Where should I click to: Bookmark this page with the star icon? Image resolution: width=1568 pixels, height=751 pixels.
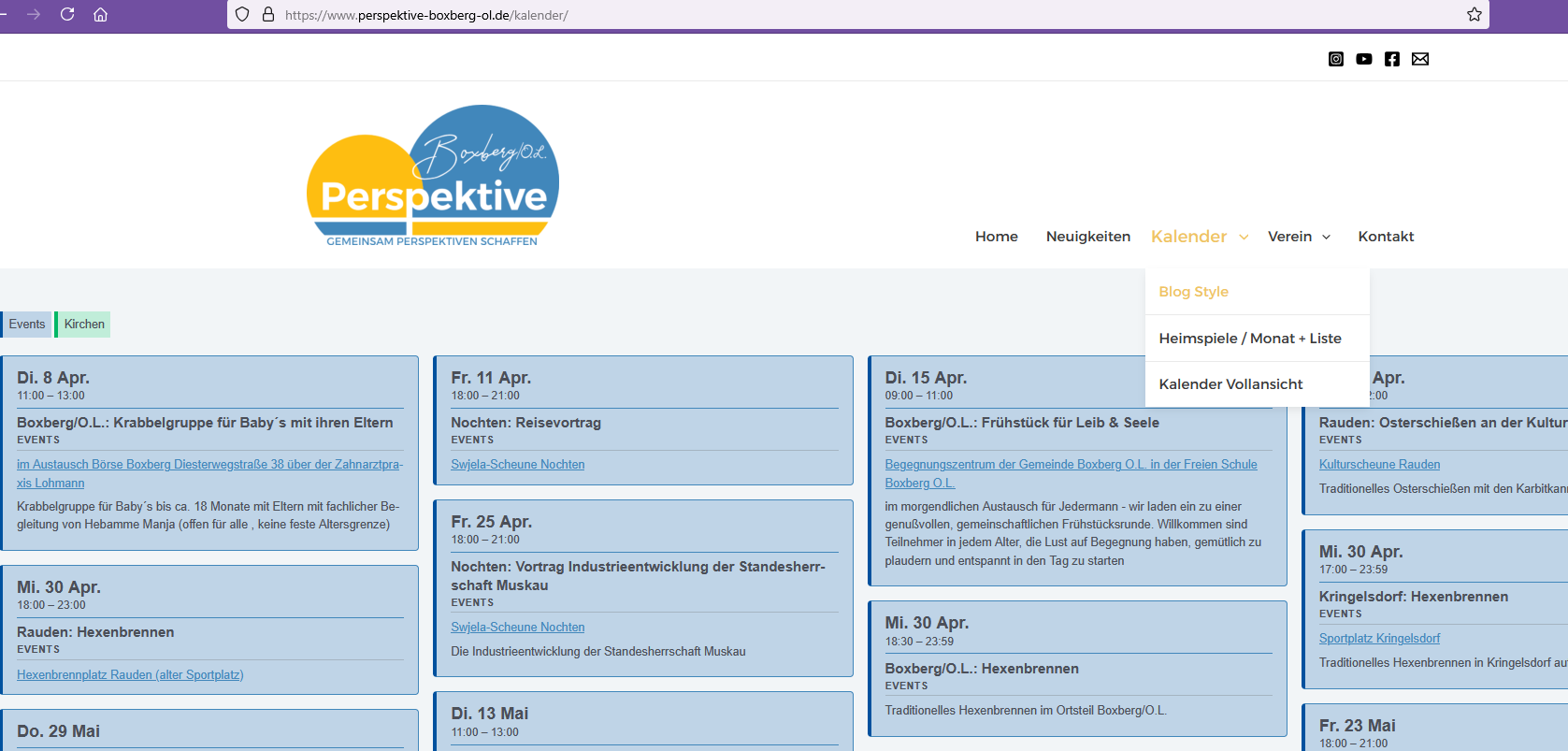pyautogui.click(x=1474, y=14)
